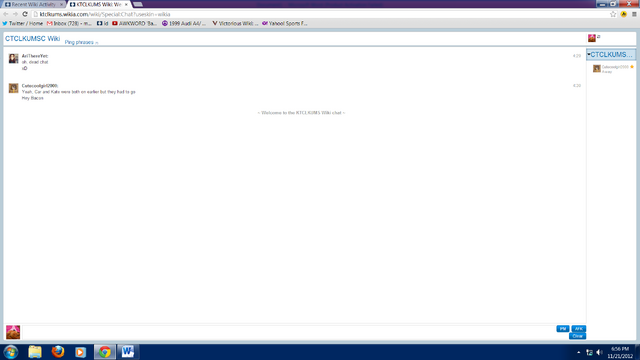Close the Recent Wiki Activity tab
This screenshot has width=640, height=360.
pos(61,4)
